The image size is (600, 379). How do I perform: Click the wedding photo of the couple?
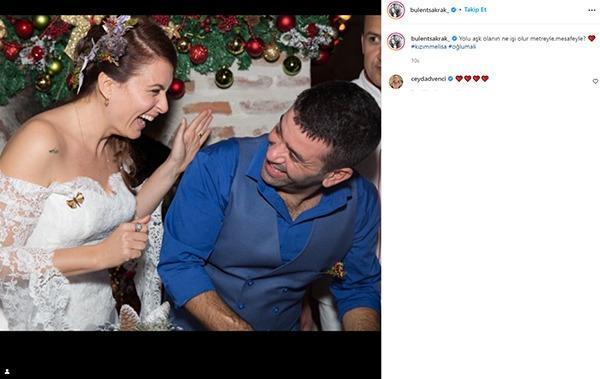tap(190, 173)
